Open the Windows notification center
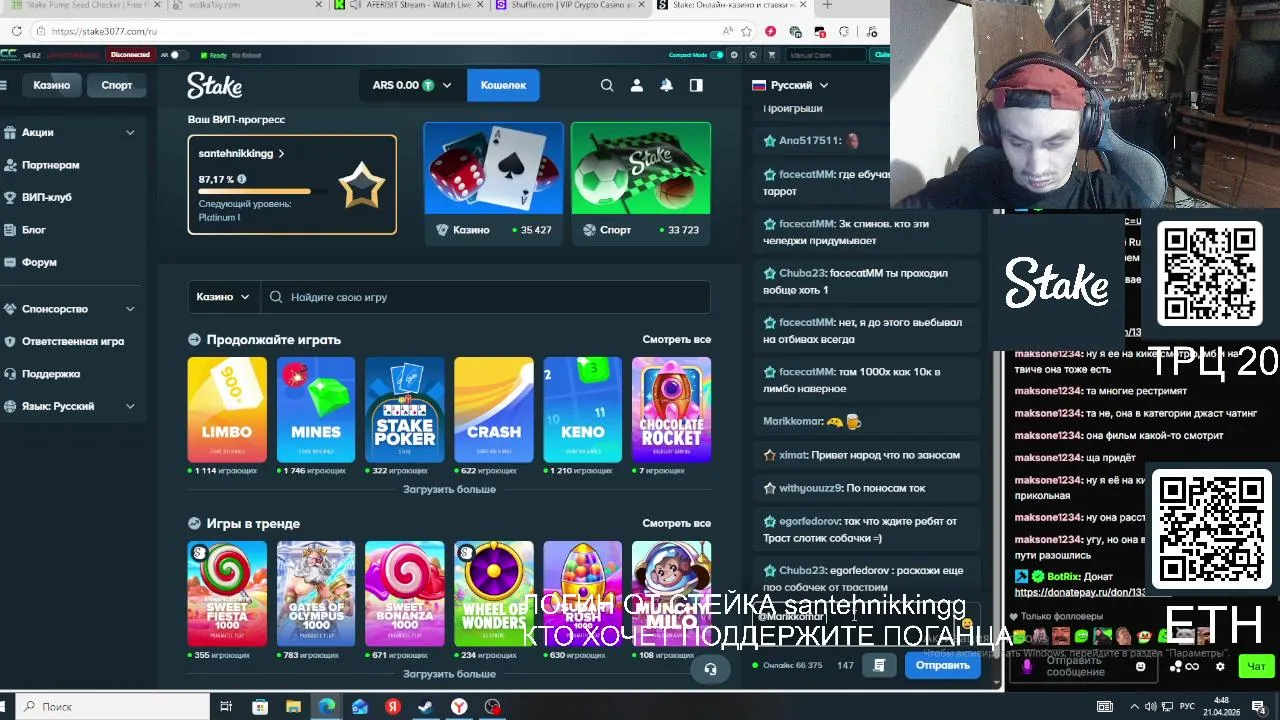The image size is (1280, 720). [1261, 706]
